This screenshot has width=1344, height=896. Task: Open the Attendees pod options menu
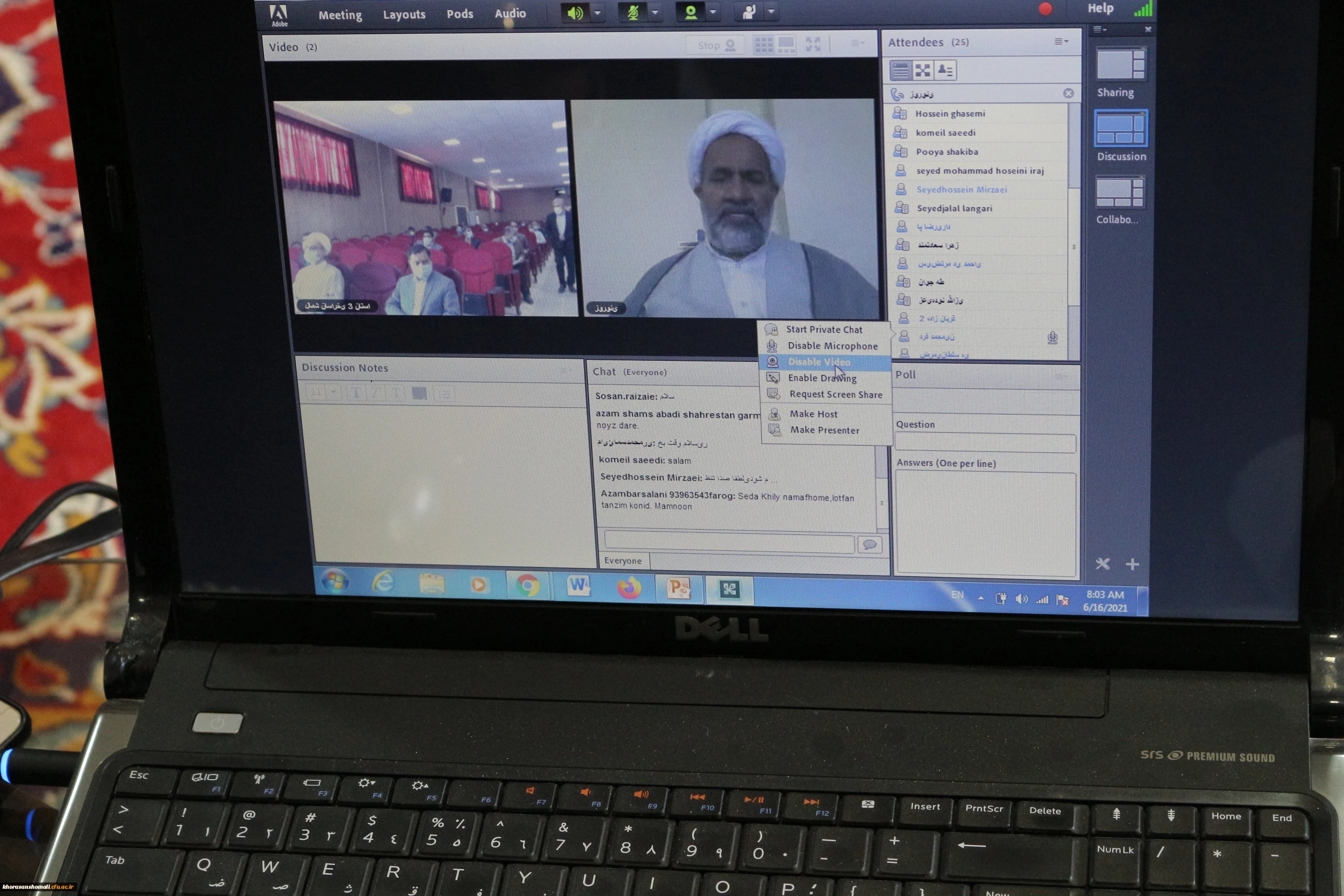click(x=1060, y=41)
